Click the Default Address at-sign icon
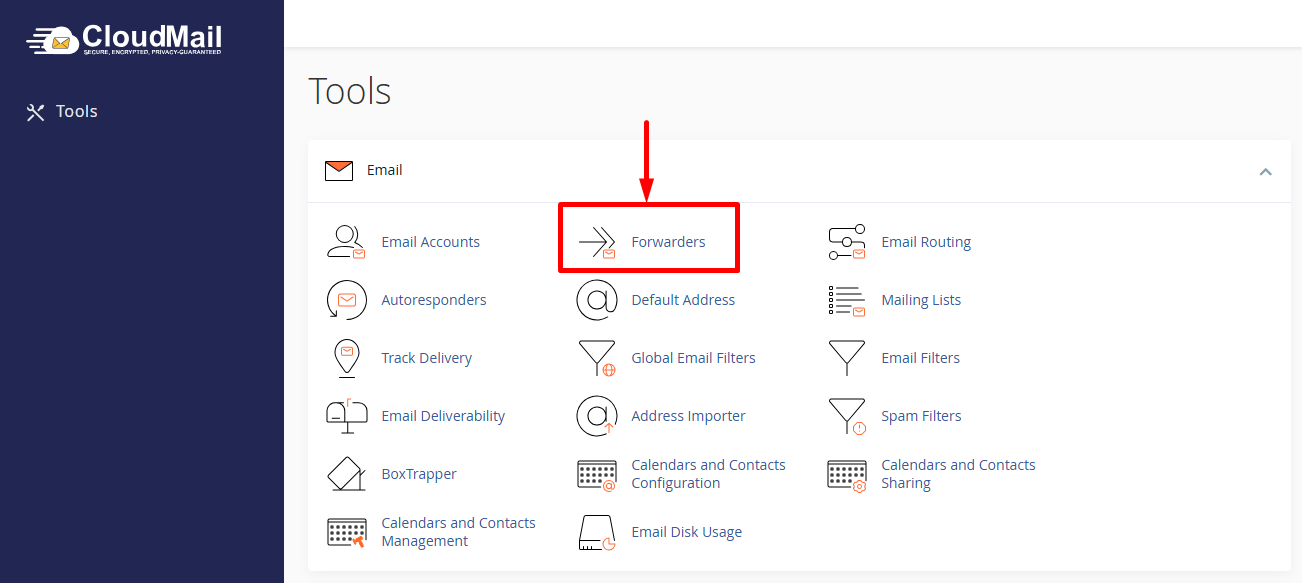 (x=597, y=300)
